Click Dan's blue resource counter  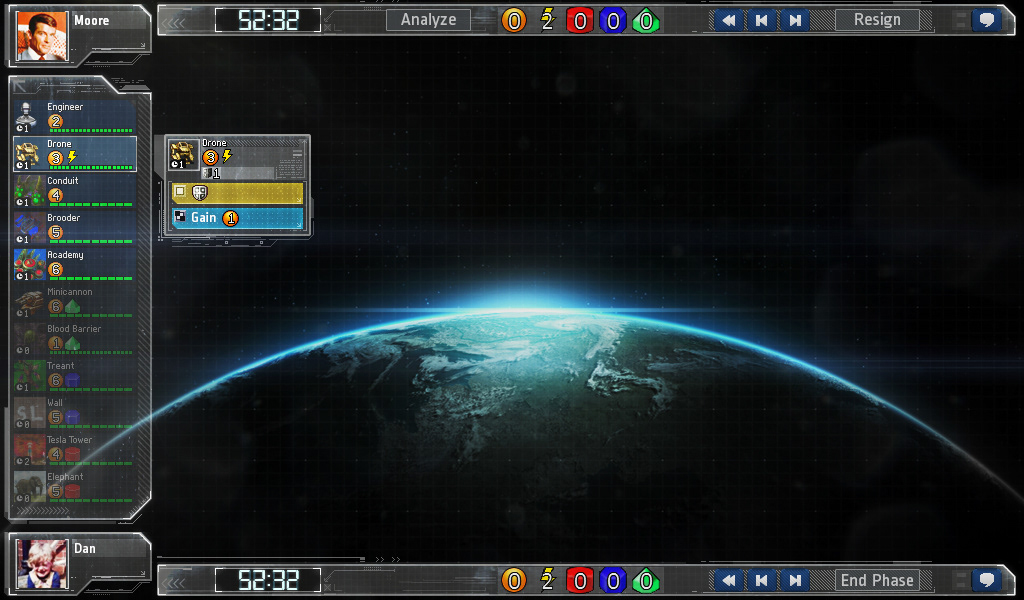(613, 580)
